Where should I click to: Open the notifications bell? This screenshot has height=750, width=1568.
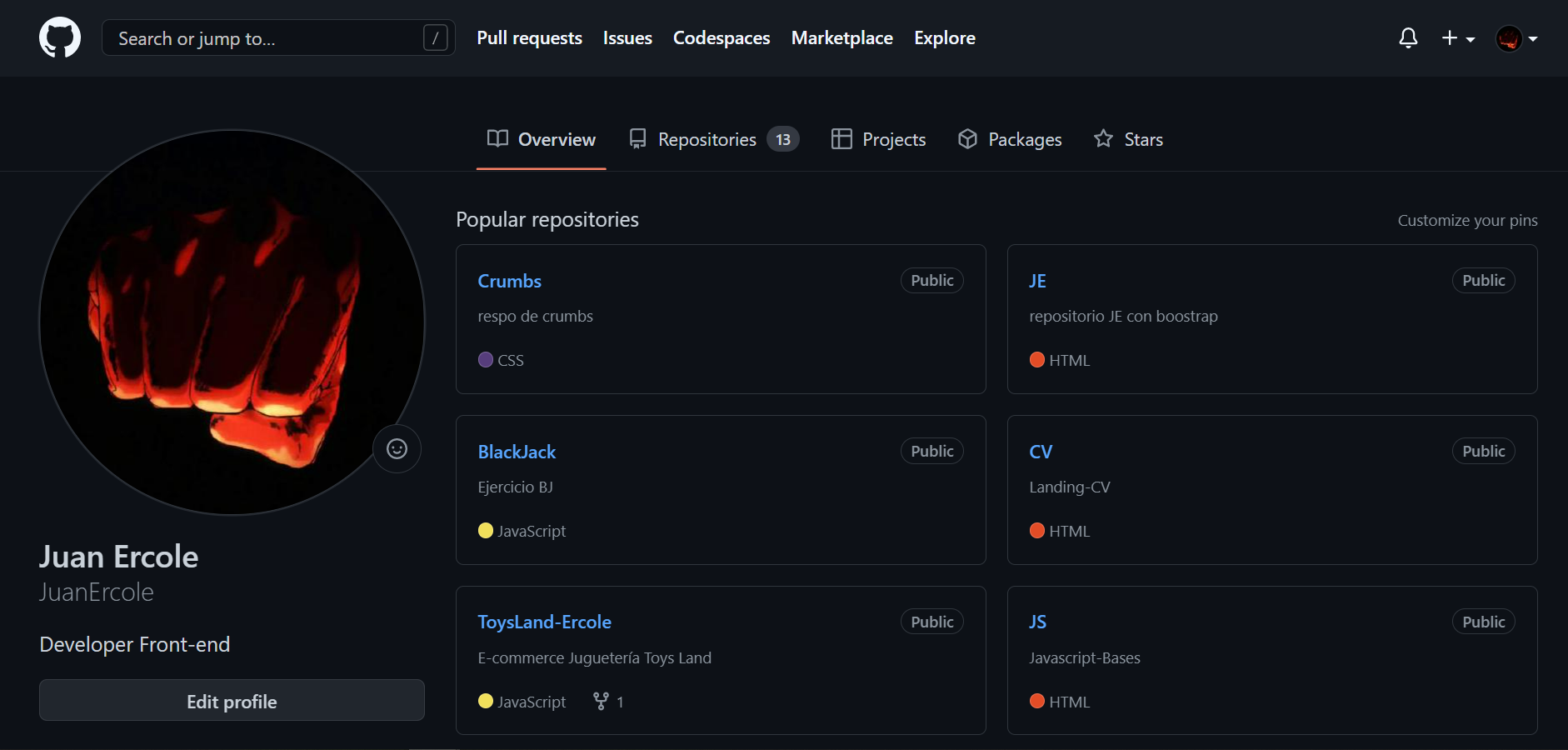tap(1408, 38)
